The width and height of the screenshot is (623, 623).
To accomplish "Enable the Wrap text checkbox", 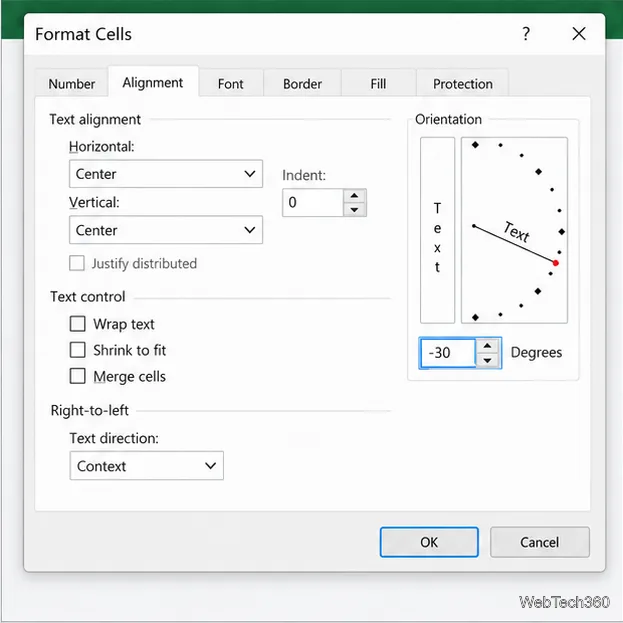I will click(77, 324).
